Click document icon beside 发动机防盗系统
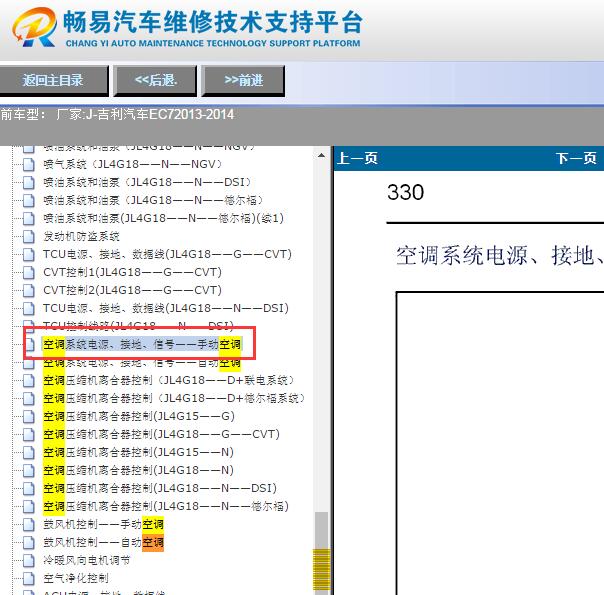Viewport: 604px width, 595px height. [29, 236]
